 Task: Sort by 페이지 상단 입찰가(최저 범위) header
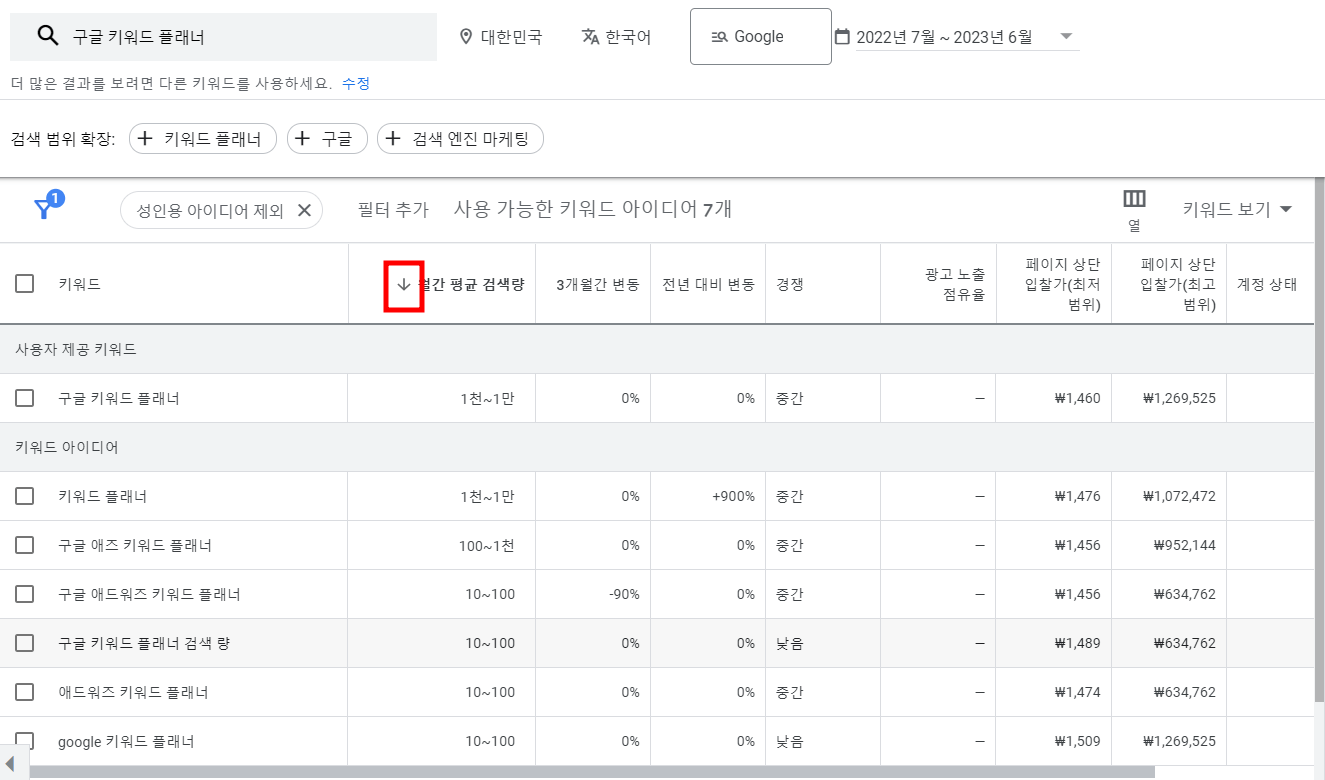click(x=1062, y=284)
